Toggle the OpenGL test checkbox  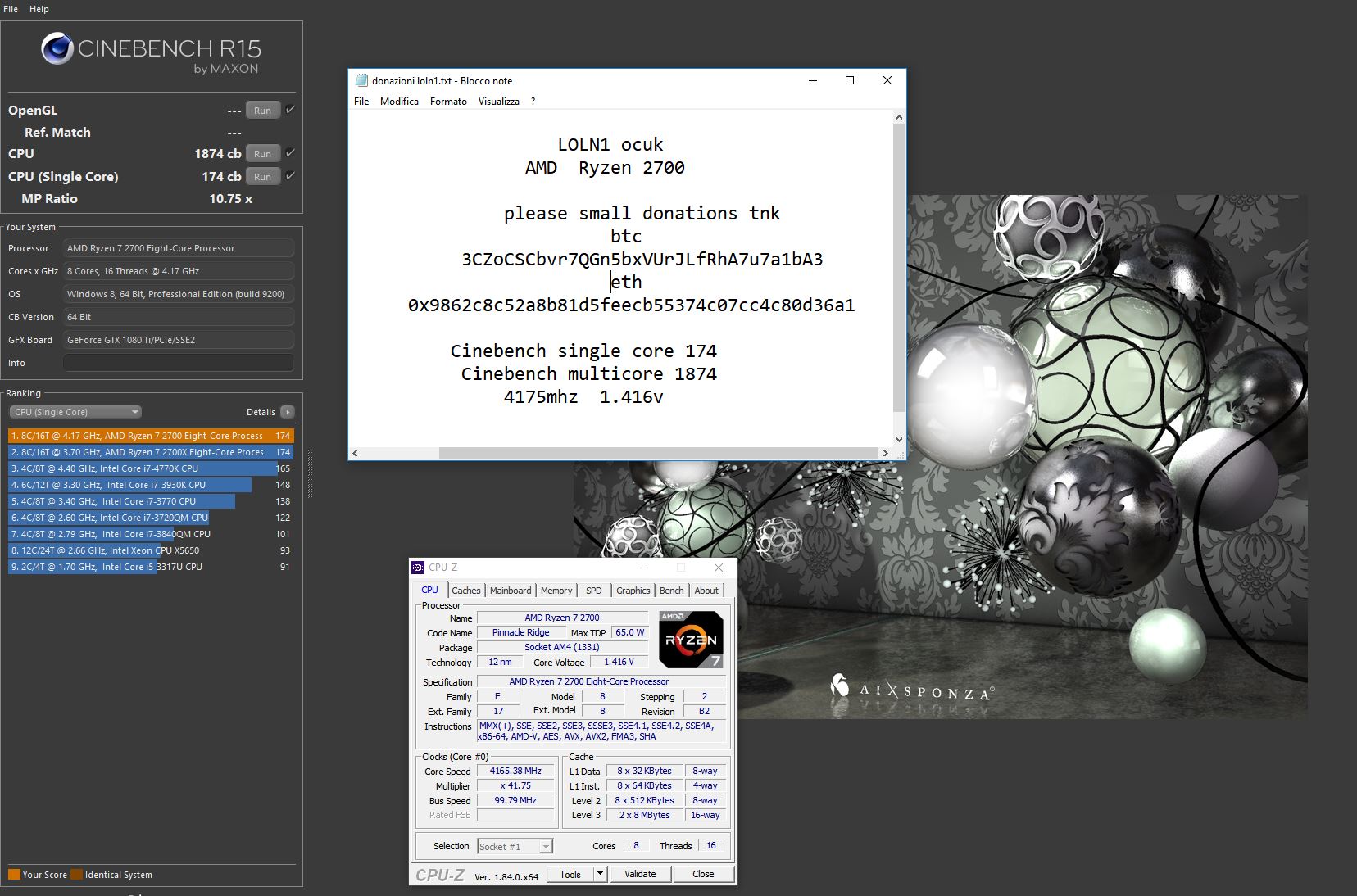click(290, 110)
